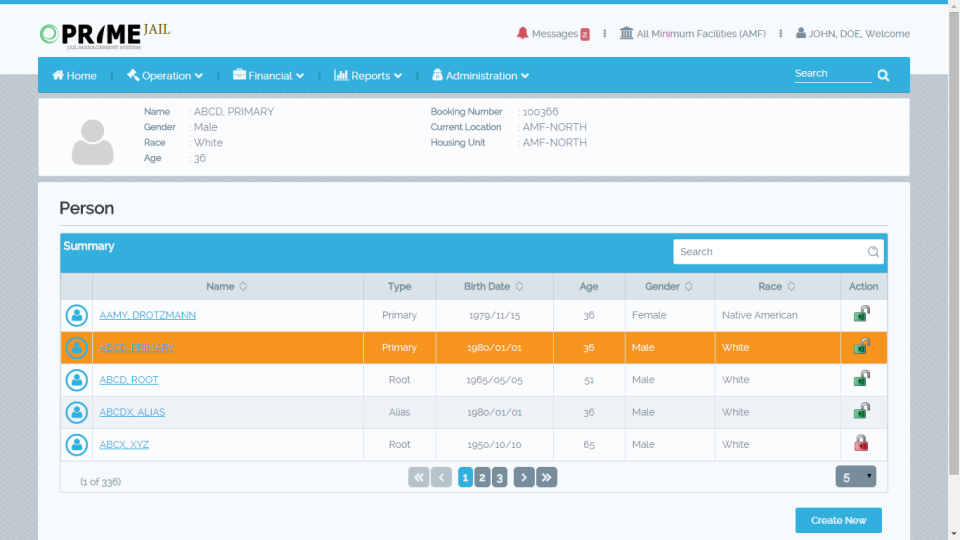Click the (1 of 336) page counter
Image resolution: width=960 pixels, height=540 pixels.
[100, 482]
